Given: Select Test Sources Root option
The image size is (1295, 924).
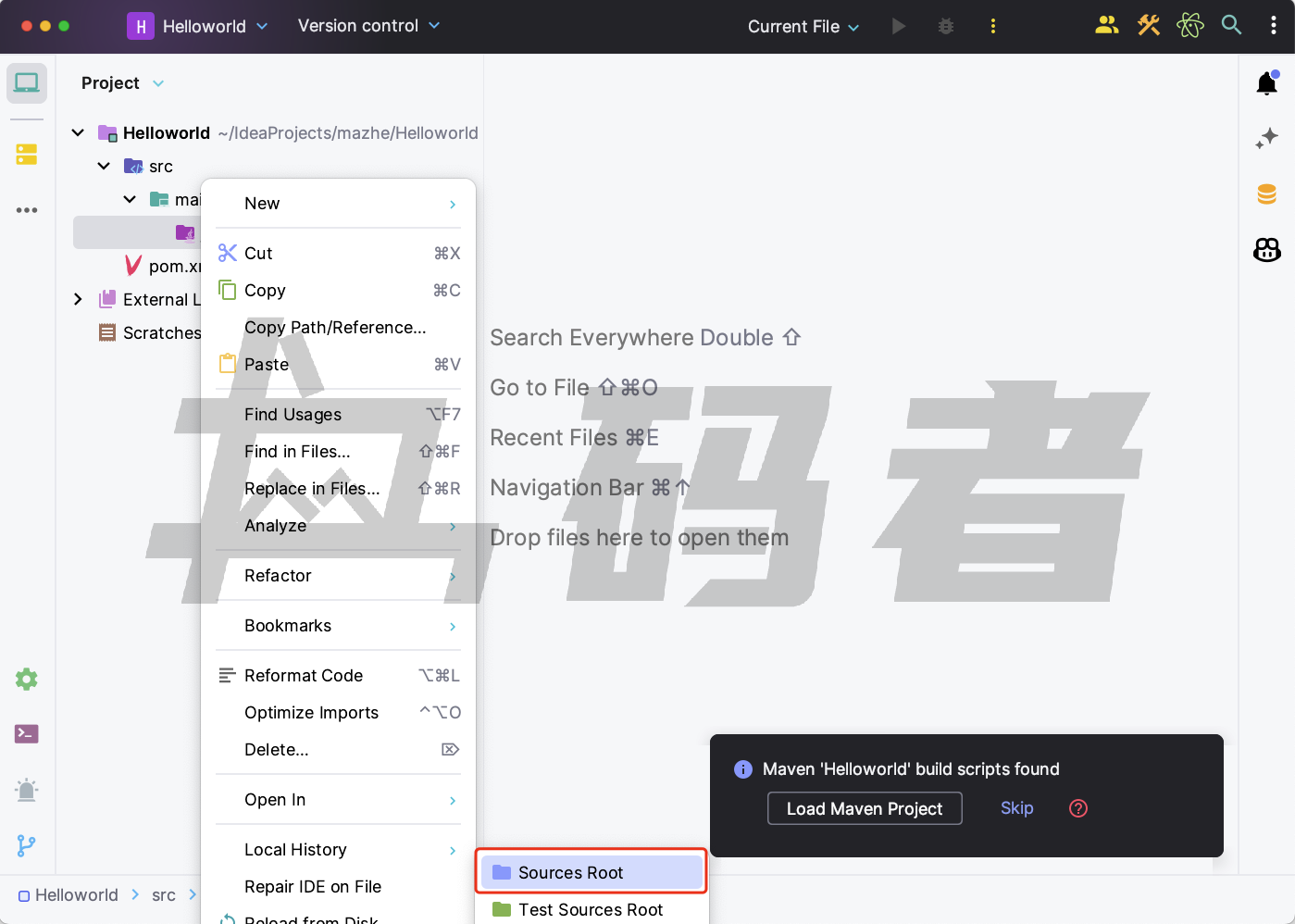Looking at the screenshot, I should click(591, 909).
